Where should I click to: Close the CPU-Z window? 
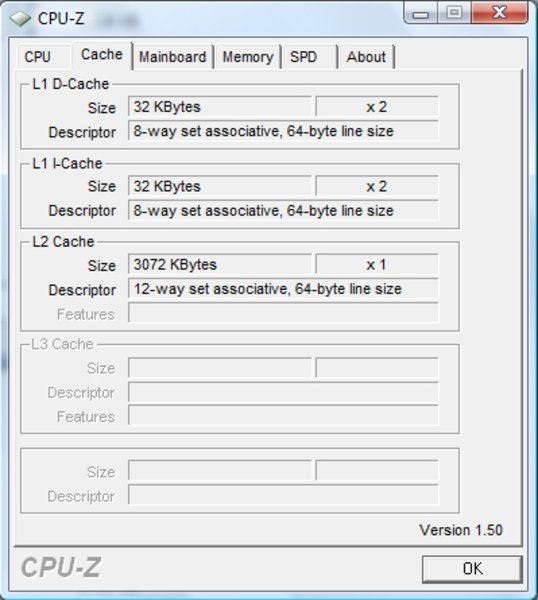(x=500, y=13)
